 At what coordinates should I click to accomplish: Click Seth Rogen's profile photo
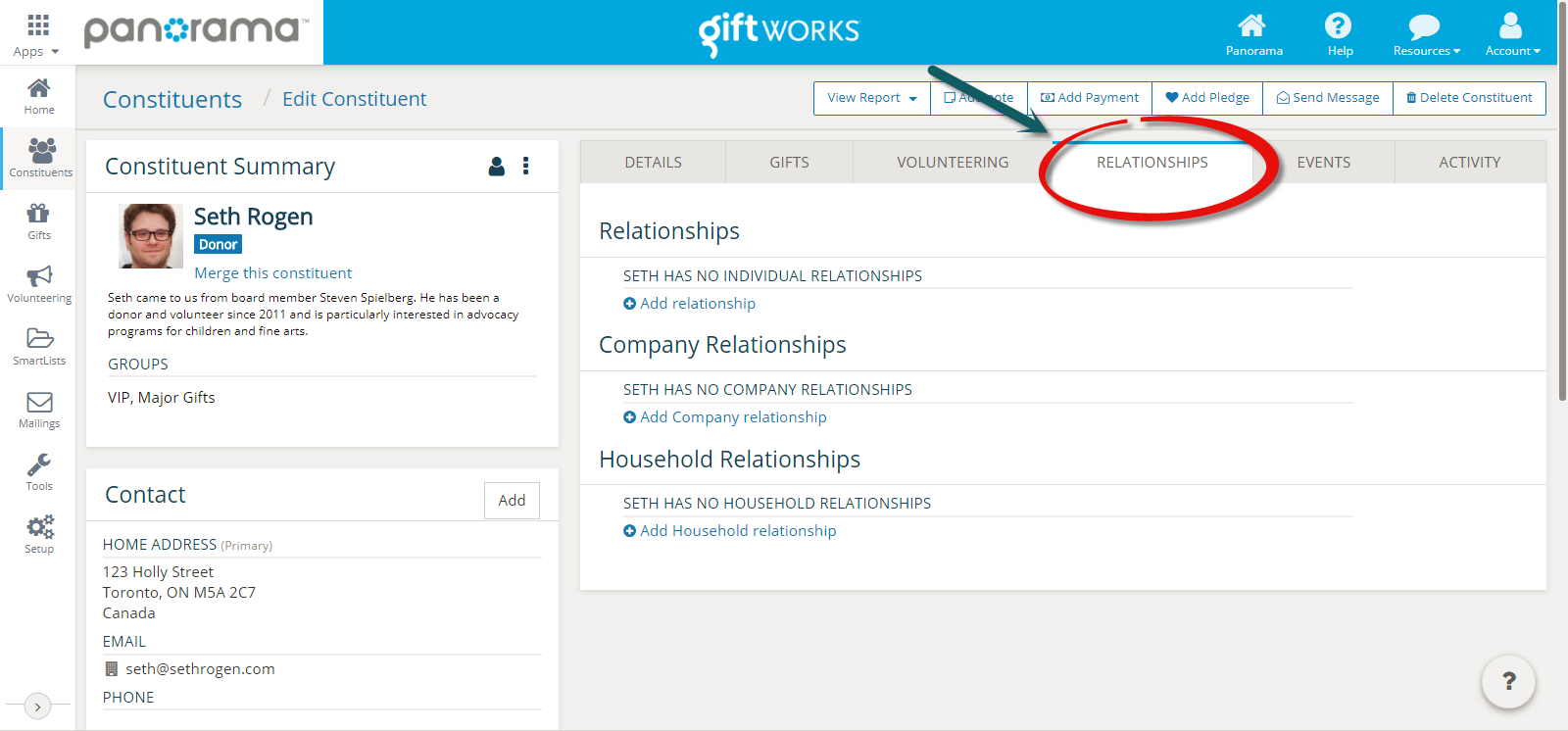click(151, 236)
